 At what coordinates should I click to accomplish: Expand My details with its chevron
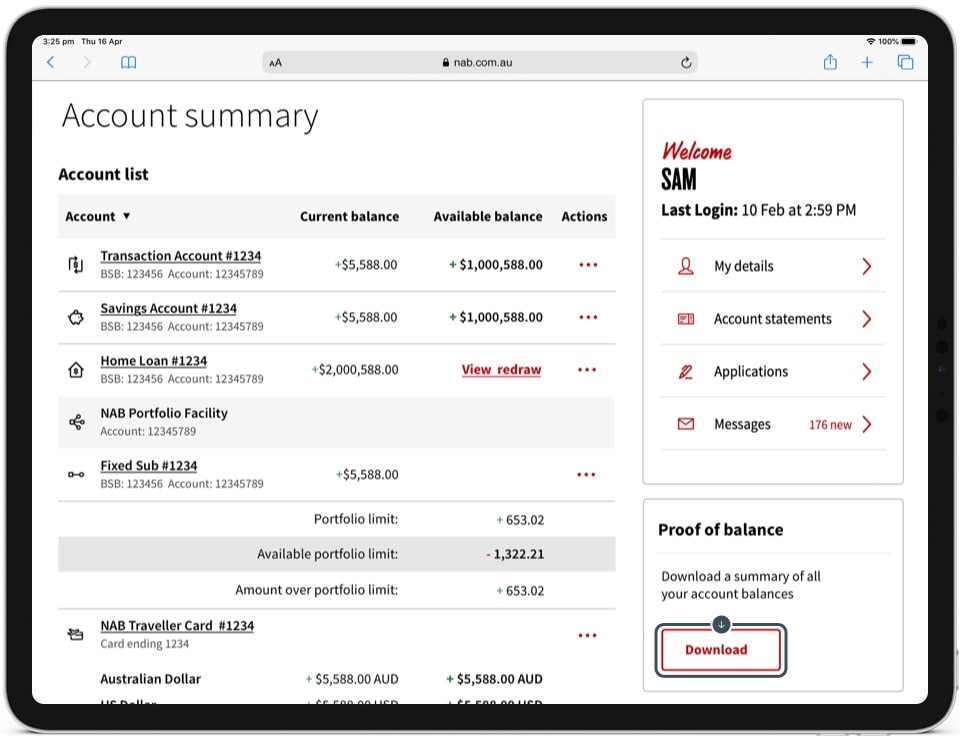click(x=866, y=266)
